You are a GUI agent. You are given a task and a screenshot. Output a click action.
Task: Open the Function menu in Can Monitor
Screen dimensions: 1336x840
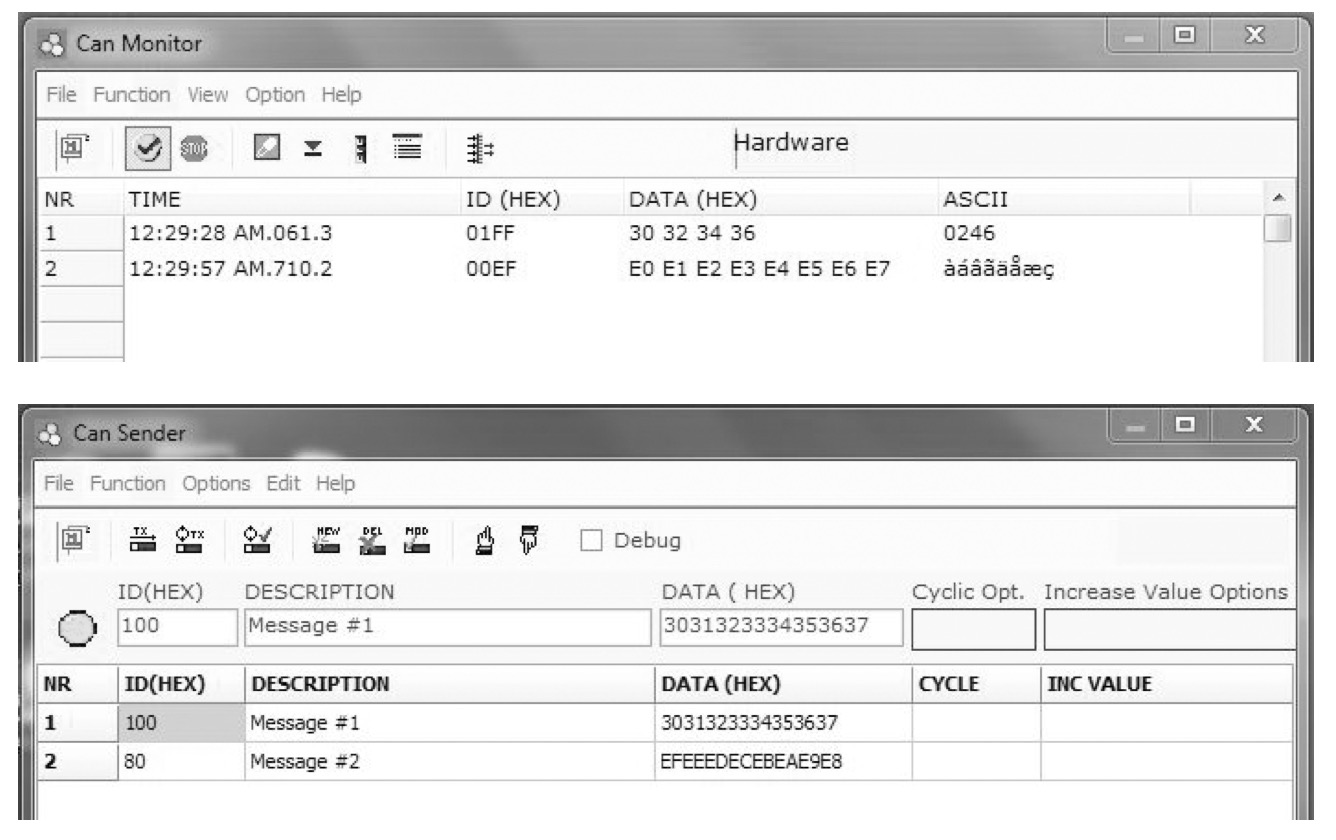click(x=132, y=96)
